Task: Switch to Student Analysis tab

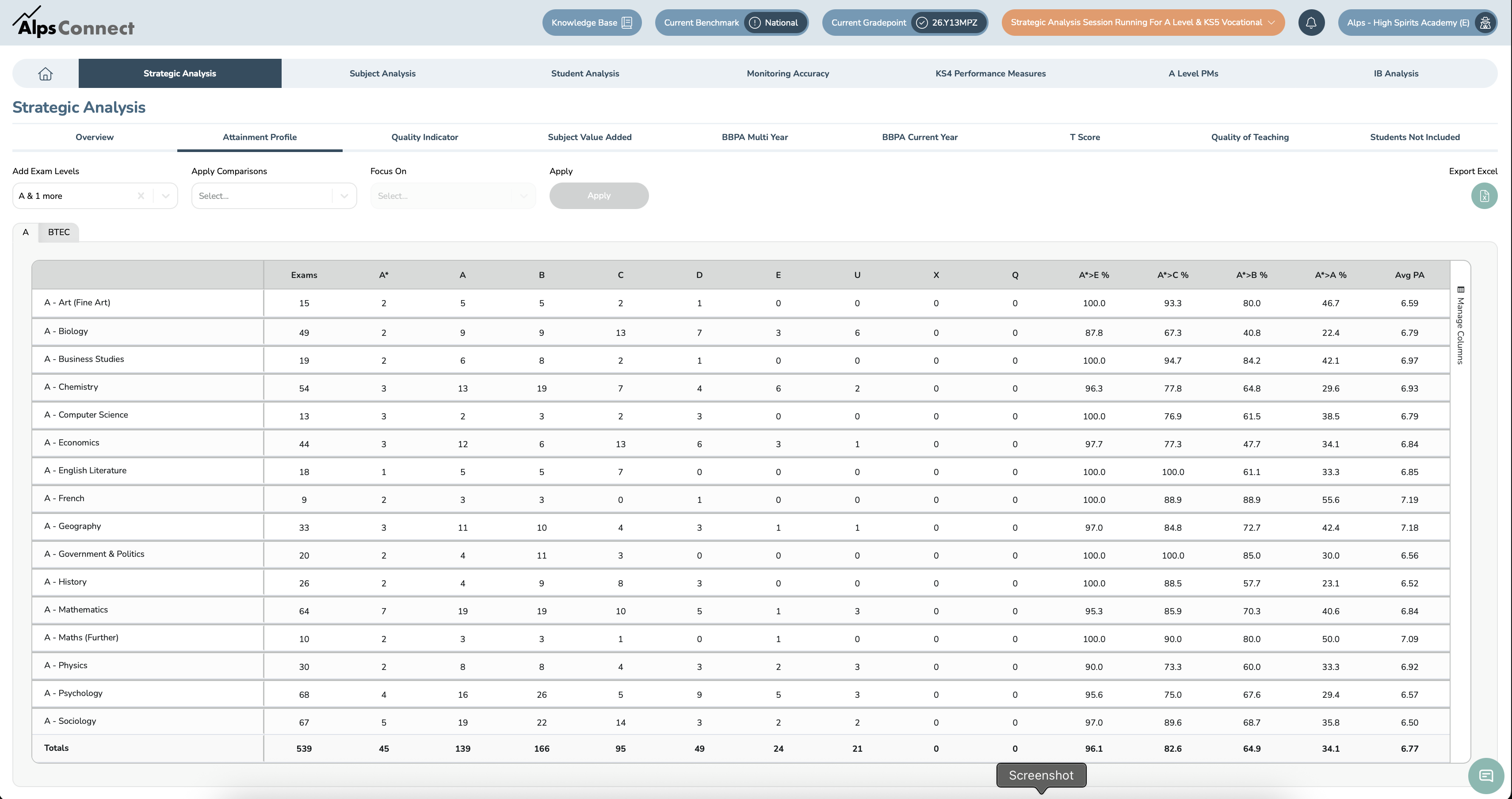Action: tap(585, 73)
